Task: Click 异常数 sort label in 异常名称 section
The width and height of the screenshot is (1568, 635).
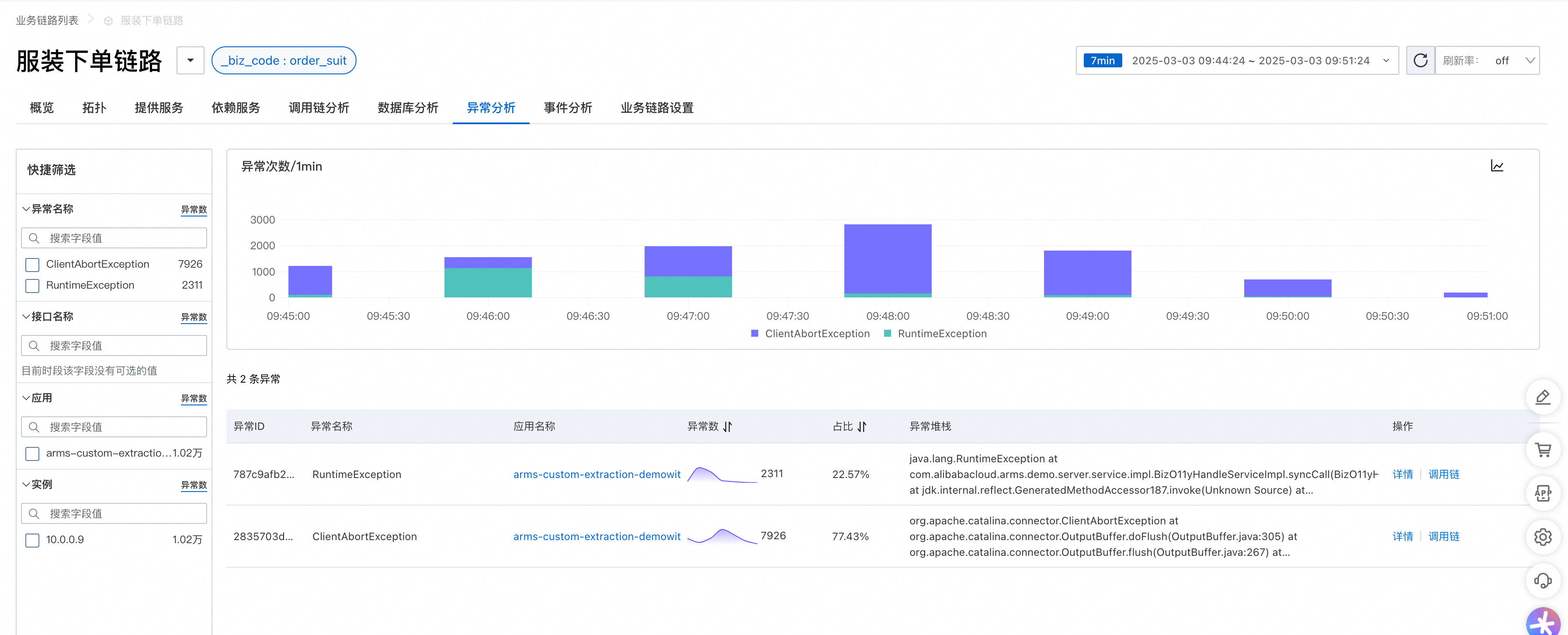Action: point(194,209)
